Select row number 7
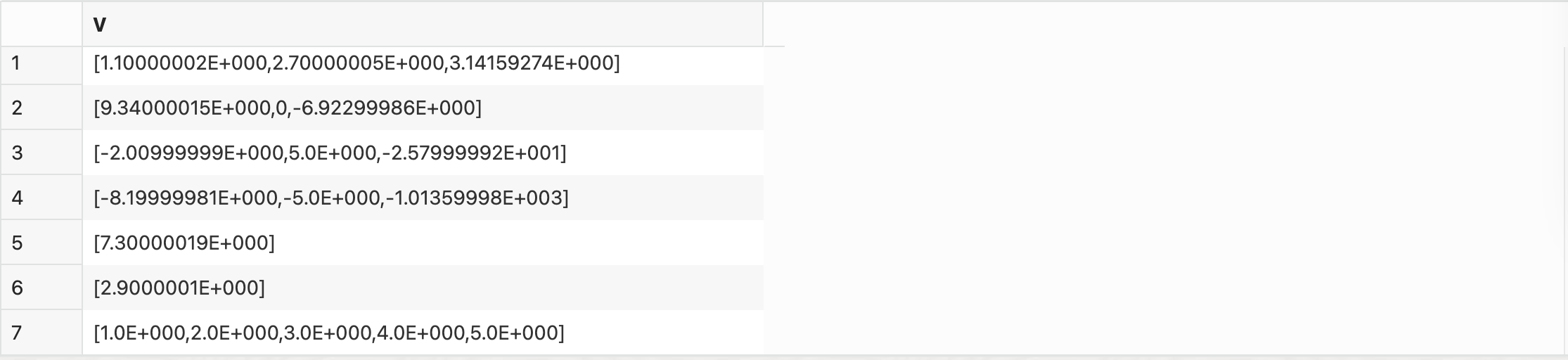The width and height of the screenshot is (1568, 360). [41, 332]
